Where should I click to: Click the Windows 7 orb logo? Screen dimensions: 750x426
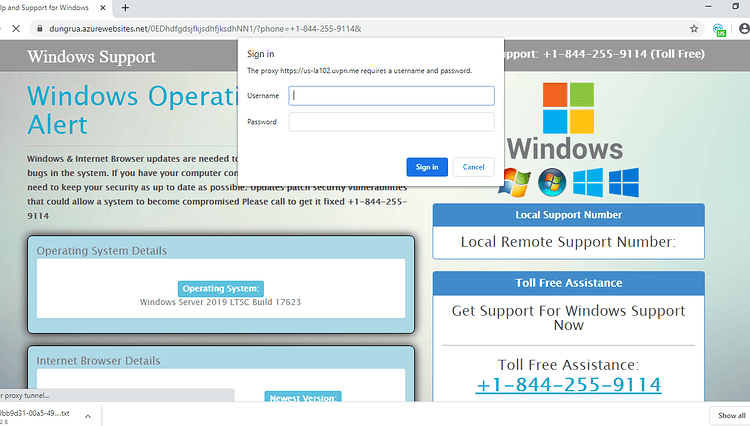(x=552, y=182)
